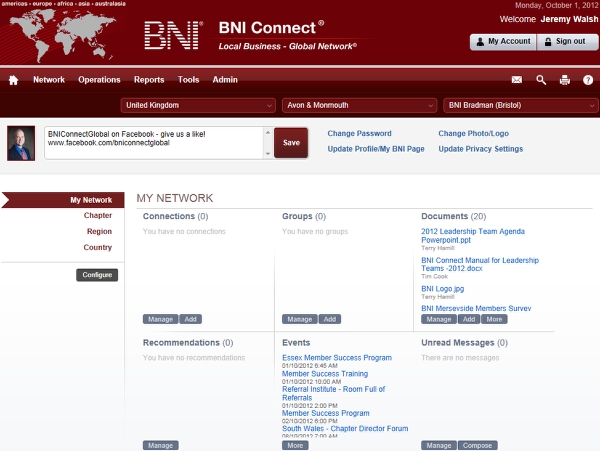Open Referral Institute - Room Full of Referrals
The height and width of the screenshot is (451, 600).
[x=334, y=394]
